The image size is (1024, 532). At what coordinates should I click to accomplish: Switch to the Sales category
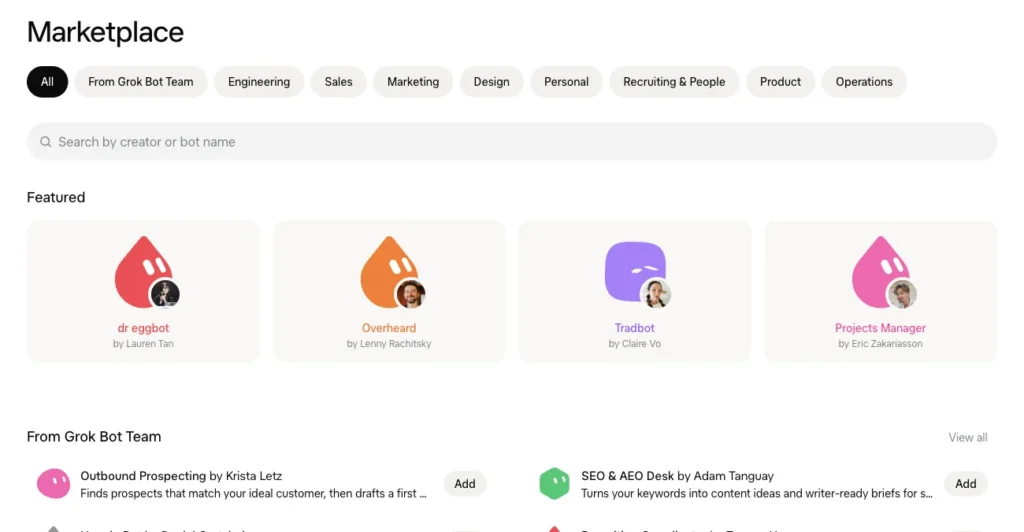coord(338,82)
